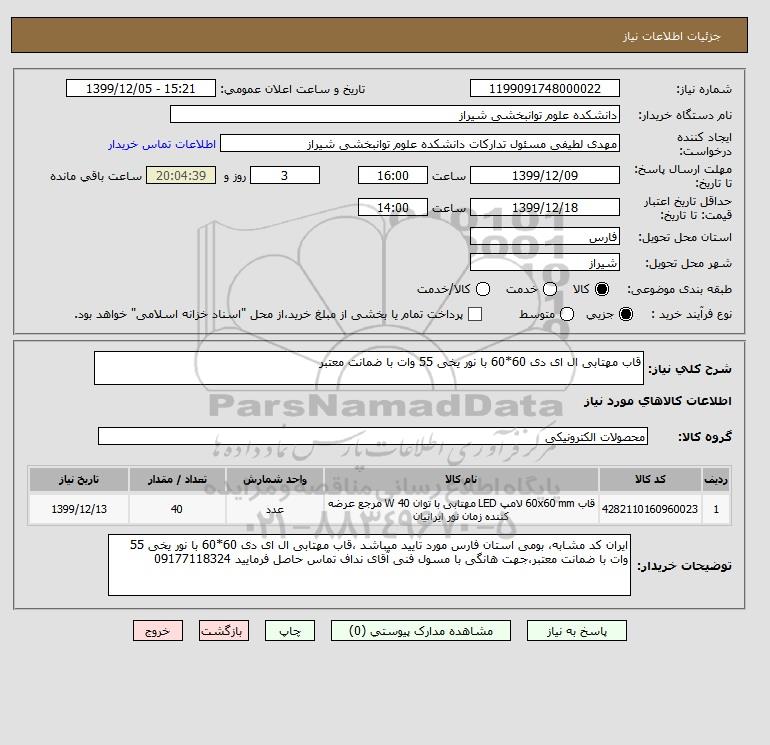This screenshot has width=770, height=745.
Task: Click product code 4282110160960023 cell
Action: coord(650,509)
